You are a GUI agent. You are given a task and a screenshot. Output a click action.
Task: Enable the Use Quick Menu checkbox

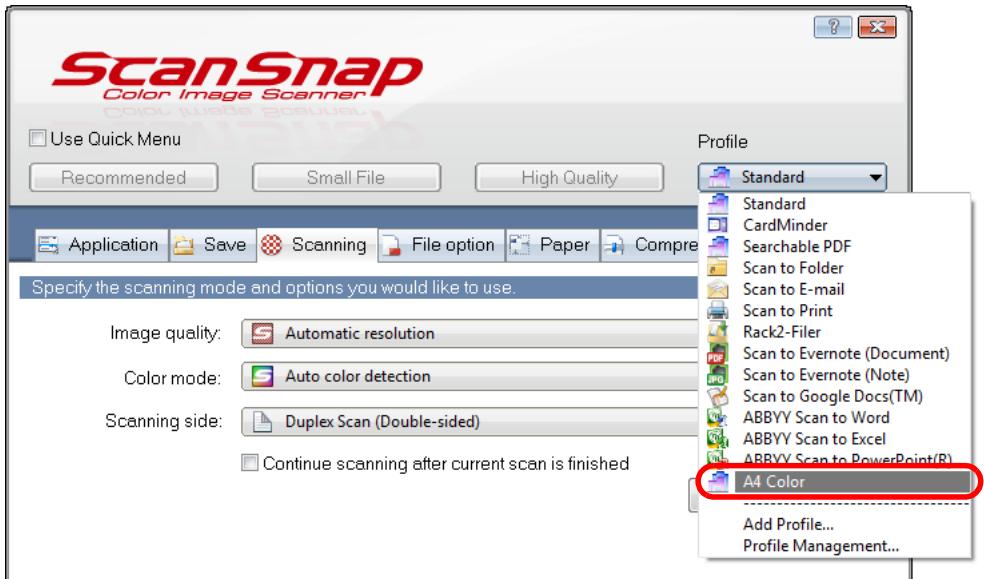(x=38, y=138)
